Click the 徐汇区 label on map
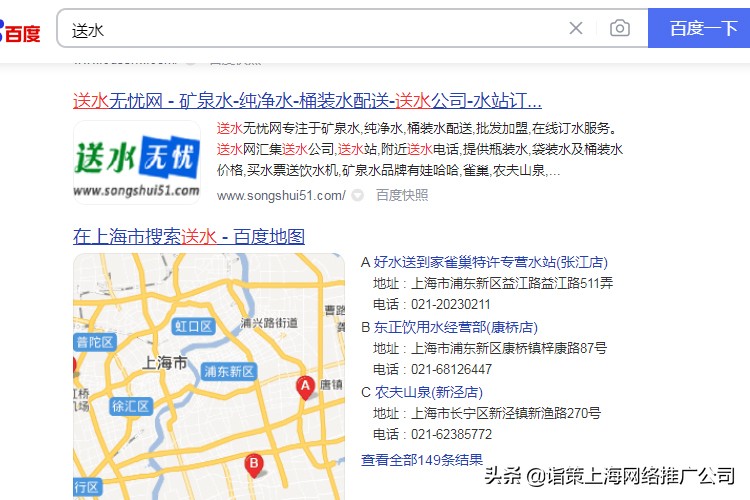 click(x=131, y=406)
